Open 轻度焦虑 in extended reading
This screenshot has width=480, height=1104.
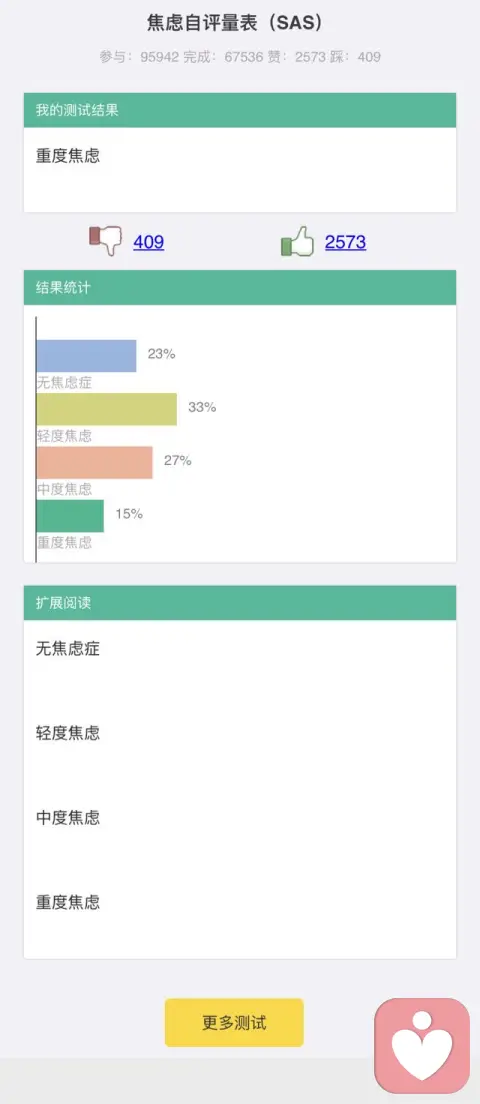point(68,733)
